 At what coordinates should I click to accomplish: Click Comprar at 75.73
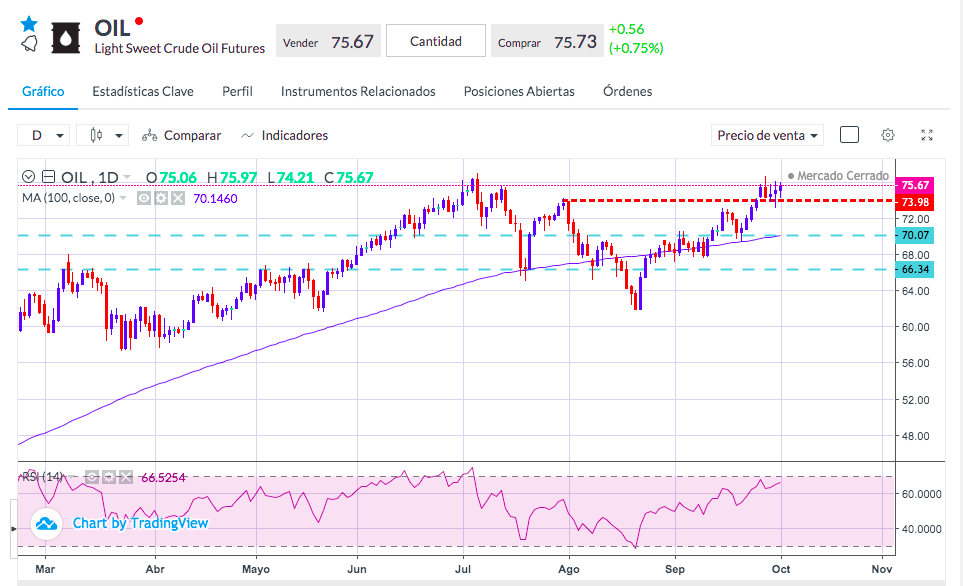coord(547,41)
